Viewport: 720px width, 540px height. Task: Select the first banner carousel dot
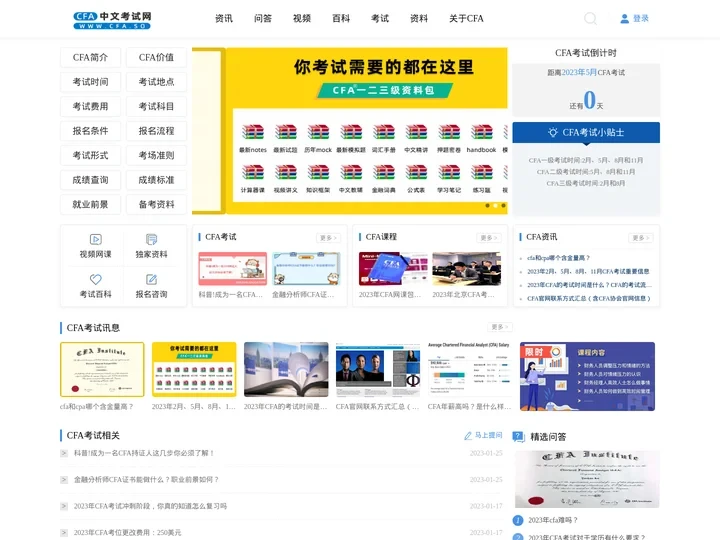click(487, 206)
